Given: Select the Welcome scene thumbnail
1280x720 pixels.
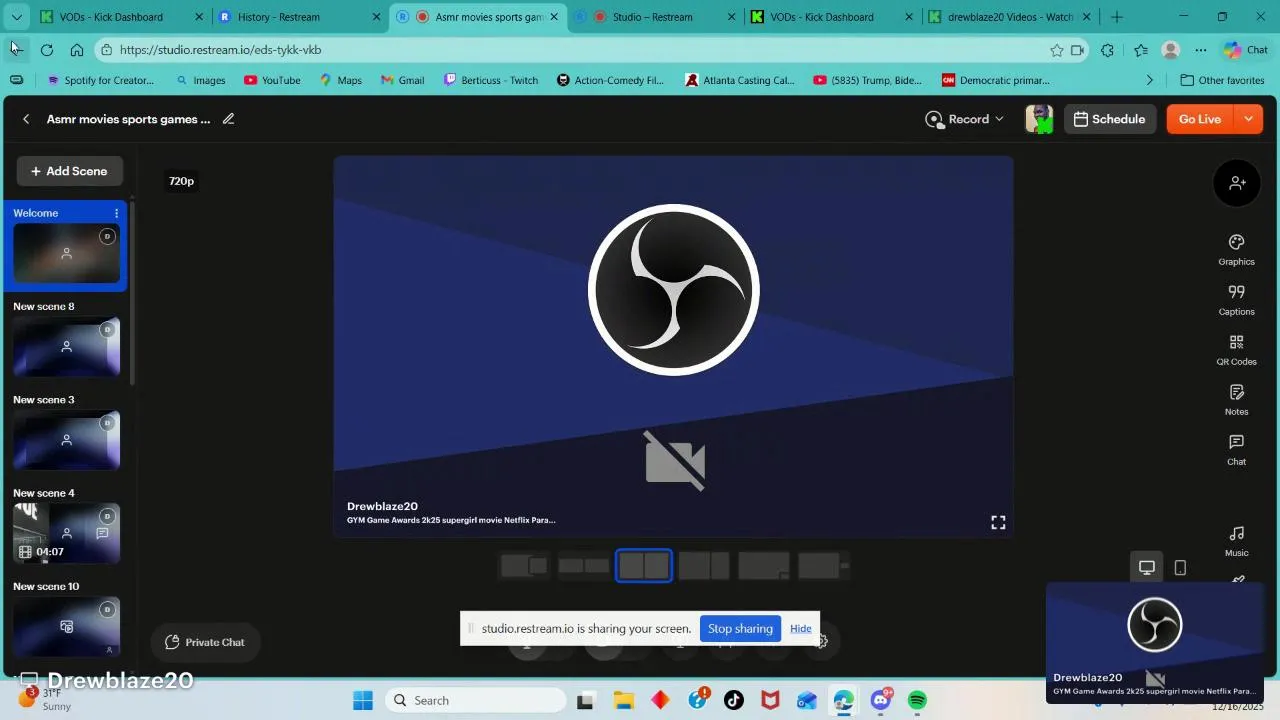Looking at the screenshot, I should (66, 253).
